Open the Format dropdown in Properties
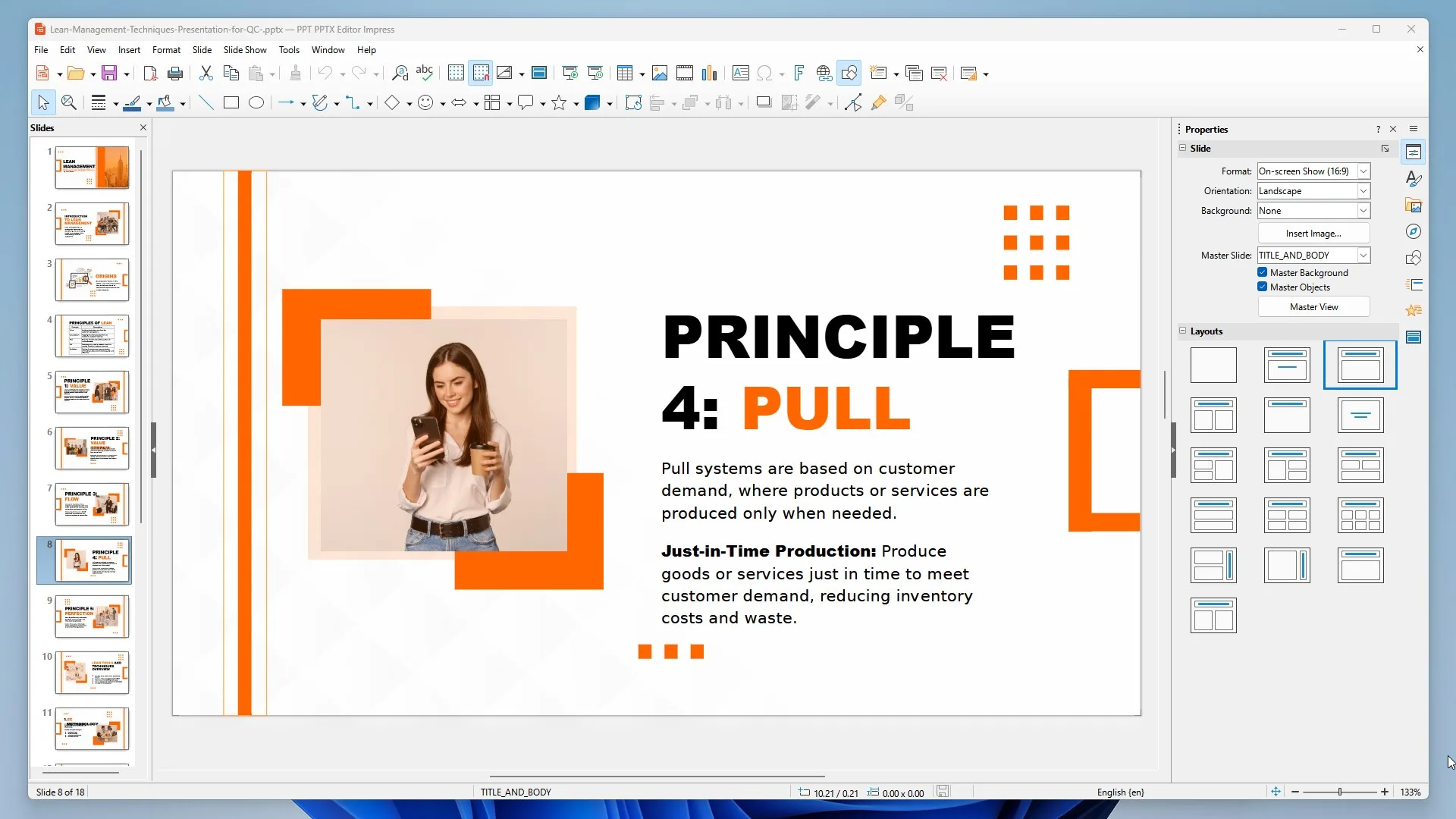The height and width of the screenshot is (819, 1456). click(1363, 171)
